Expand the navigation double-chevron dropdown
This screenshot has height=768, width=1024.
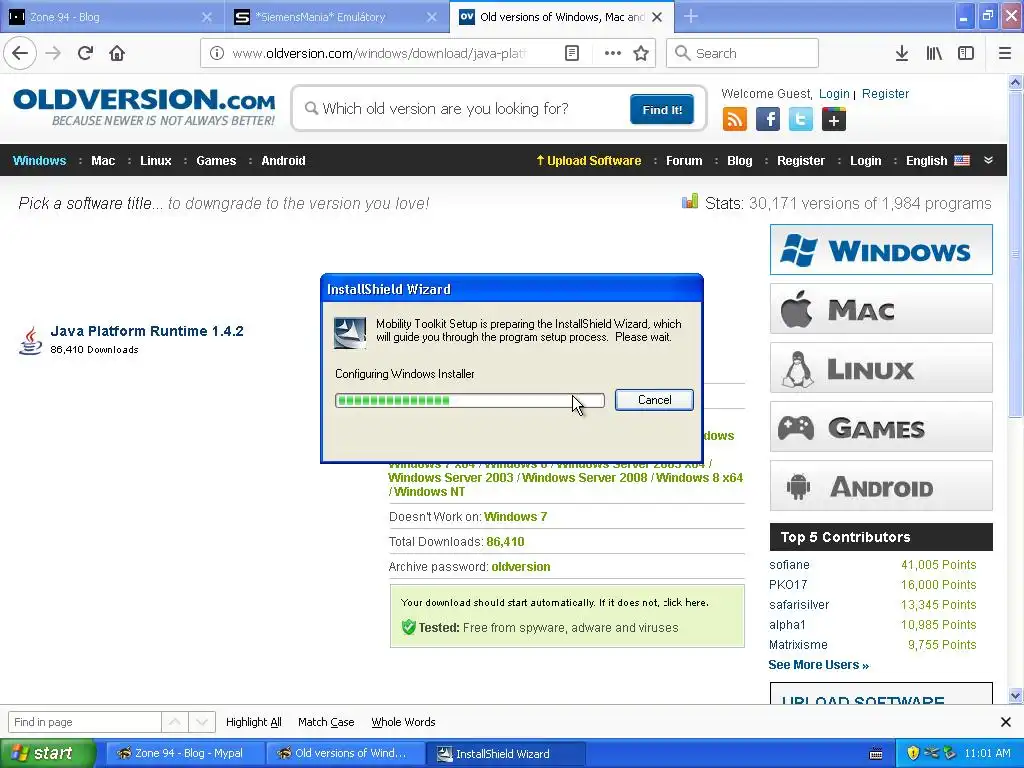[x=989, y=160]
